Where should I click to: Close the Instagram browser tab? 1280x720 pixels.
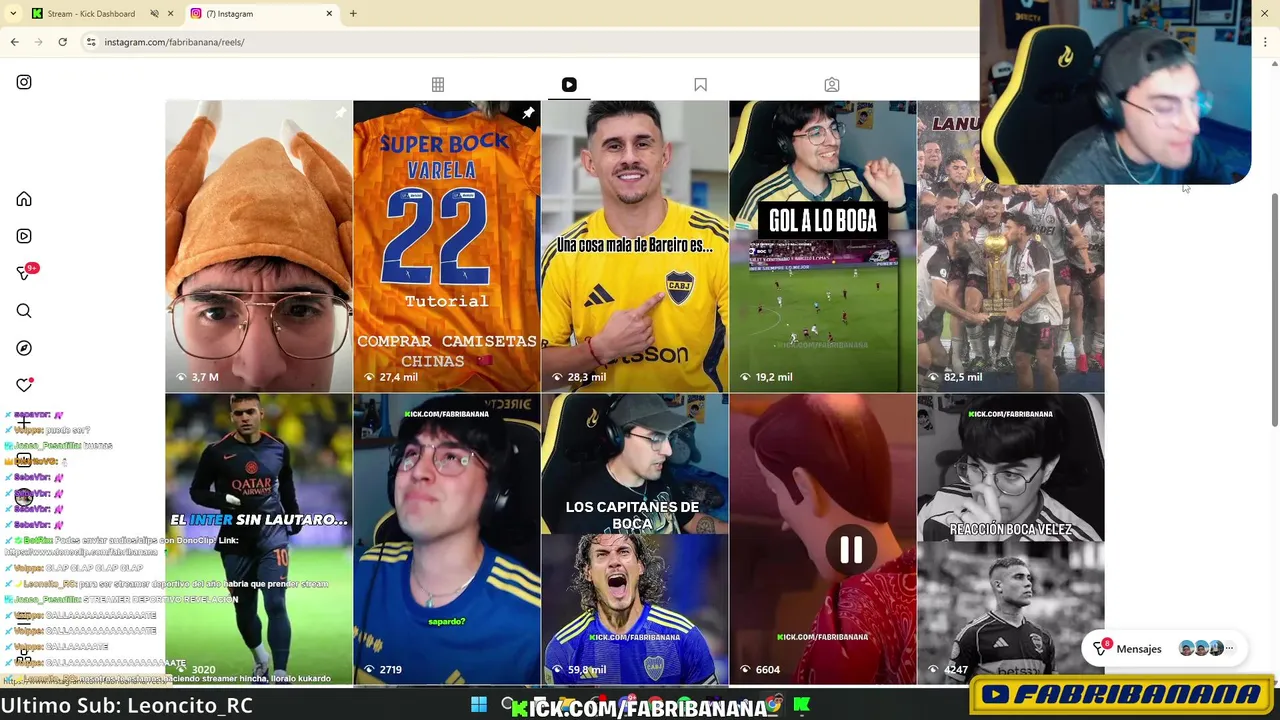329,14
